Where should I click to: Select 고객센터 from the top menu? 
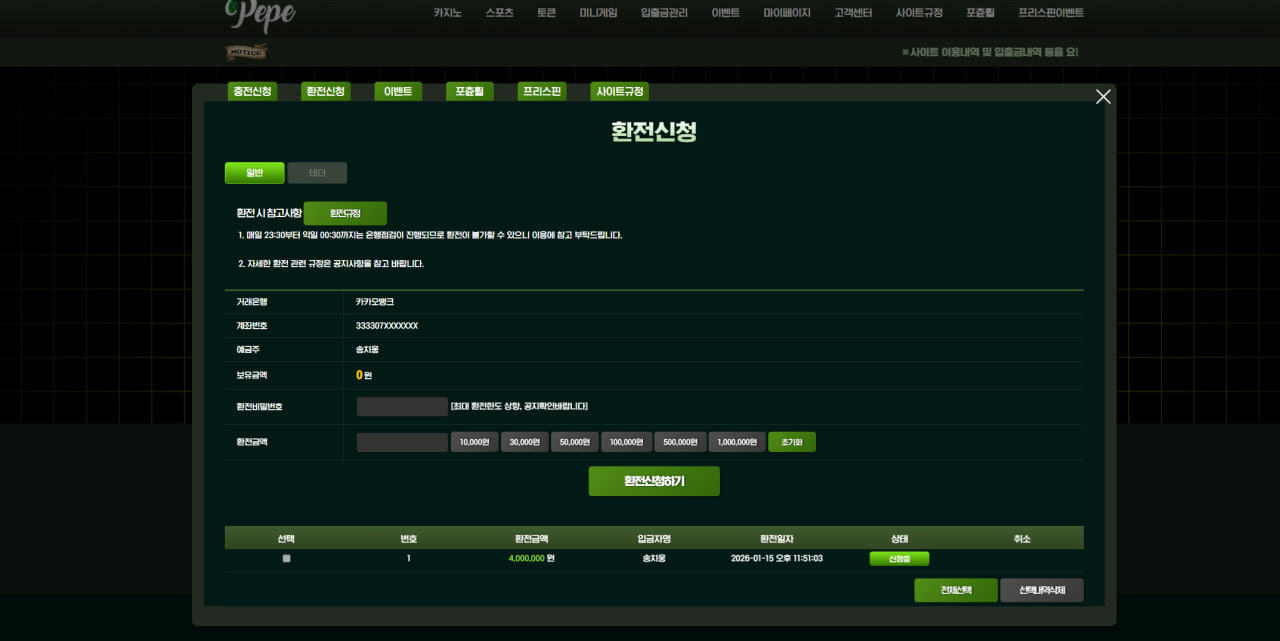pos(853,13)
